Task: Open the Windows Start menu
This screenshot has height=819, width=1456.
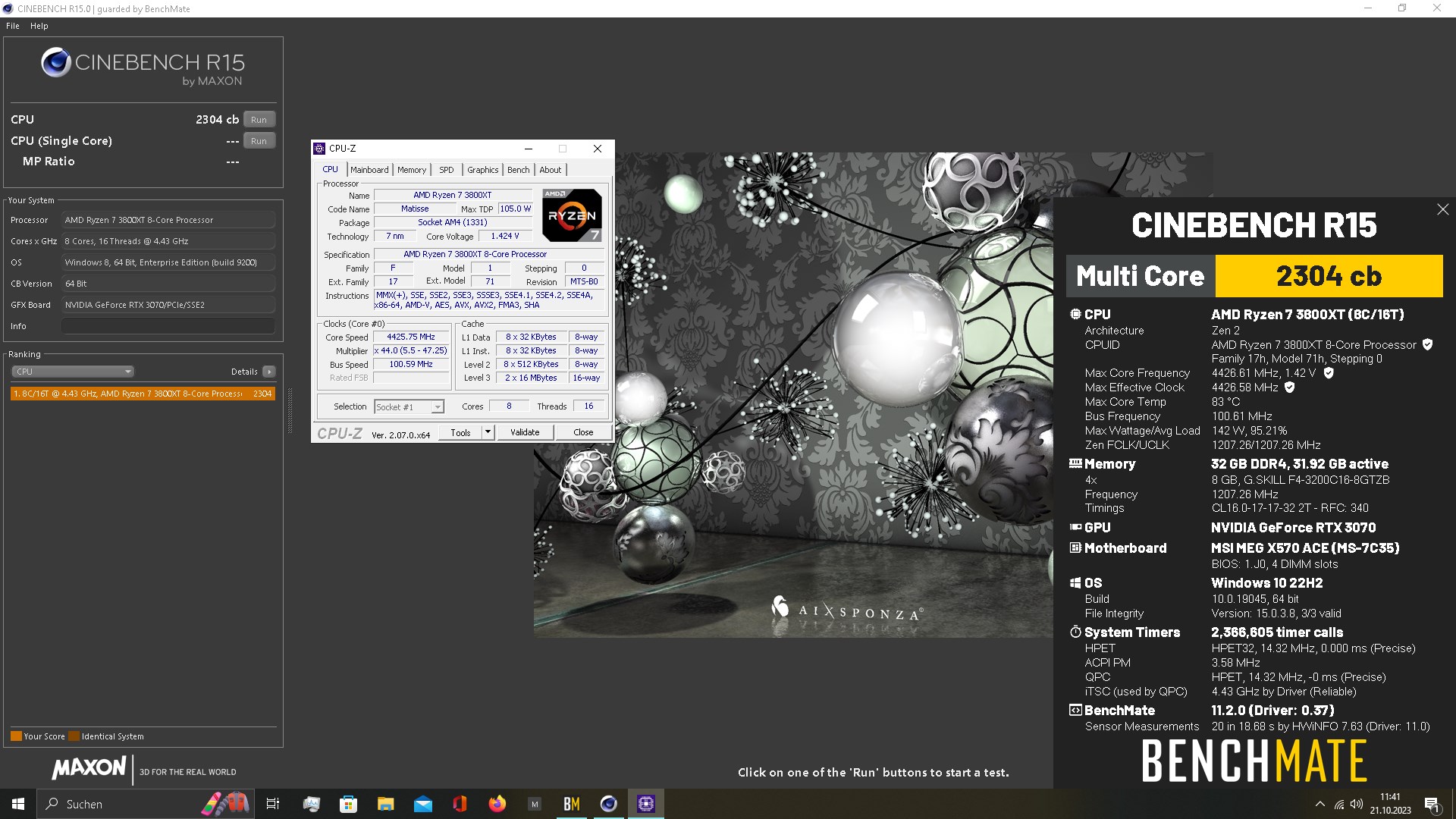Action: [x=18, y=804]
